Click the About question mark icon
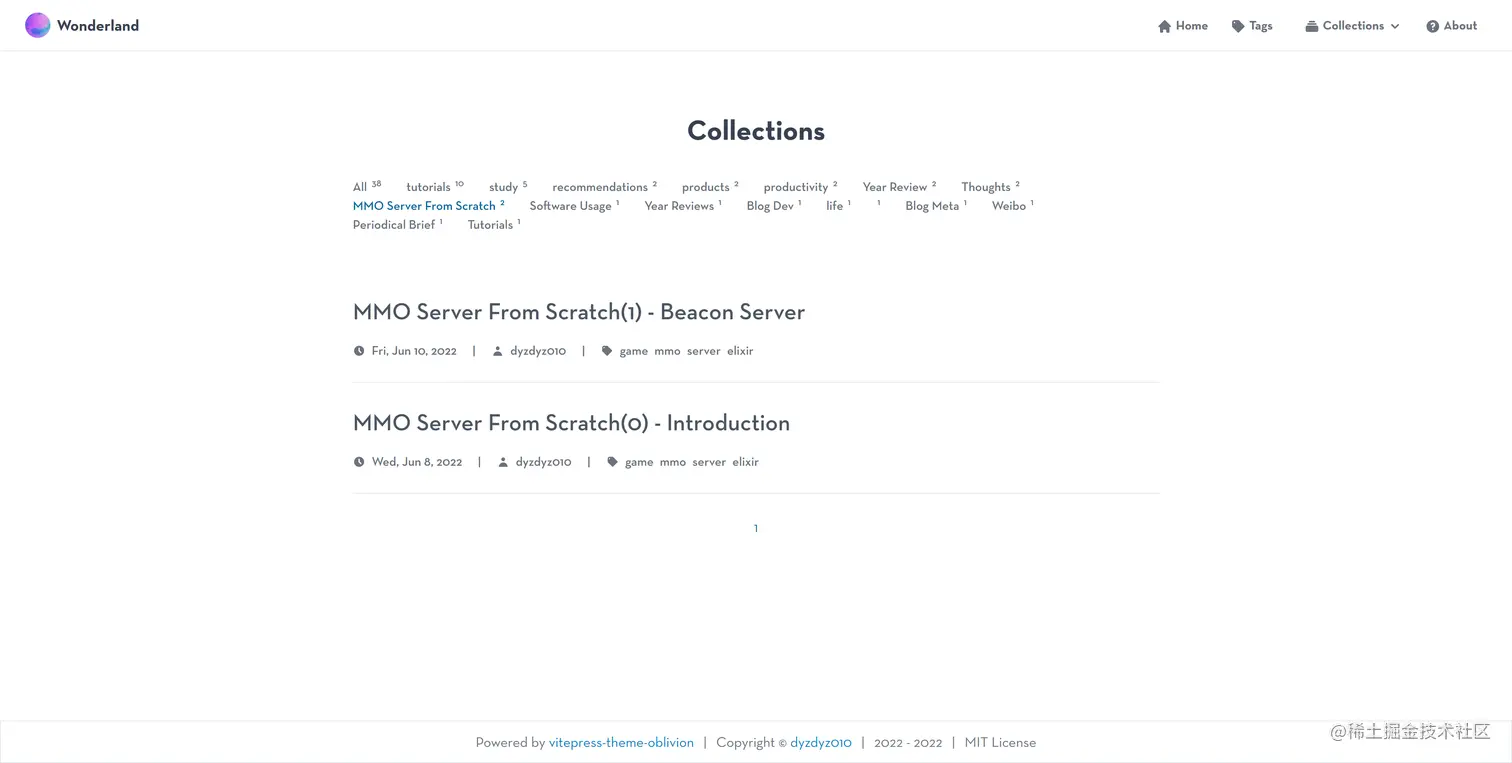The width and height of the screenshot is (1512, 763). tap(1432, 26)
